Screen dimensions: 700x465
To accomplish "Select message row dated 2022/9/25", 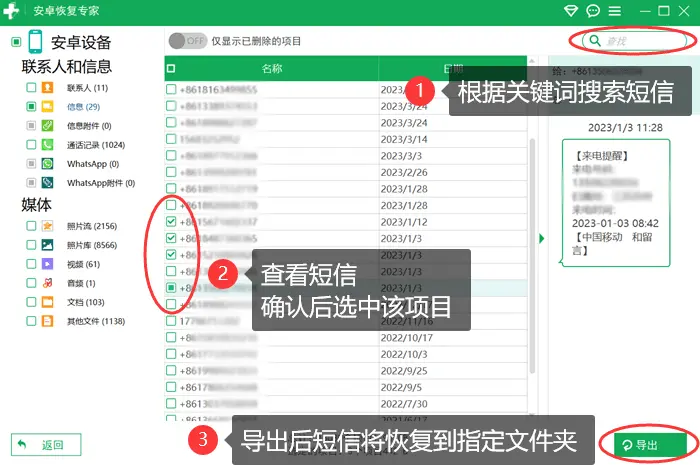I will pos(346,370).
